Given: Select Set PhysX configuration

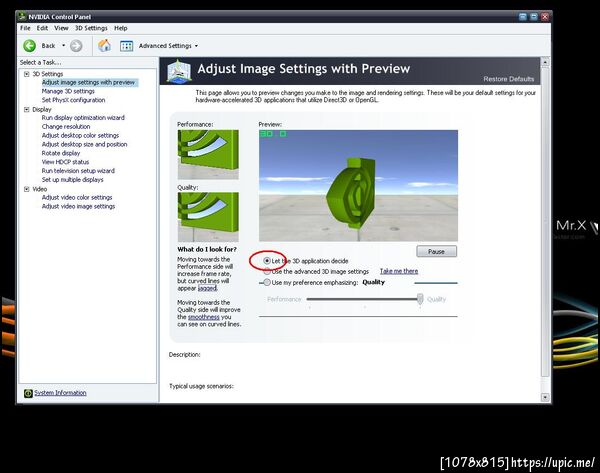Looking at the screenshot, I should tap(73, 100).
